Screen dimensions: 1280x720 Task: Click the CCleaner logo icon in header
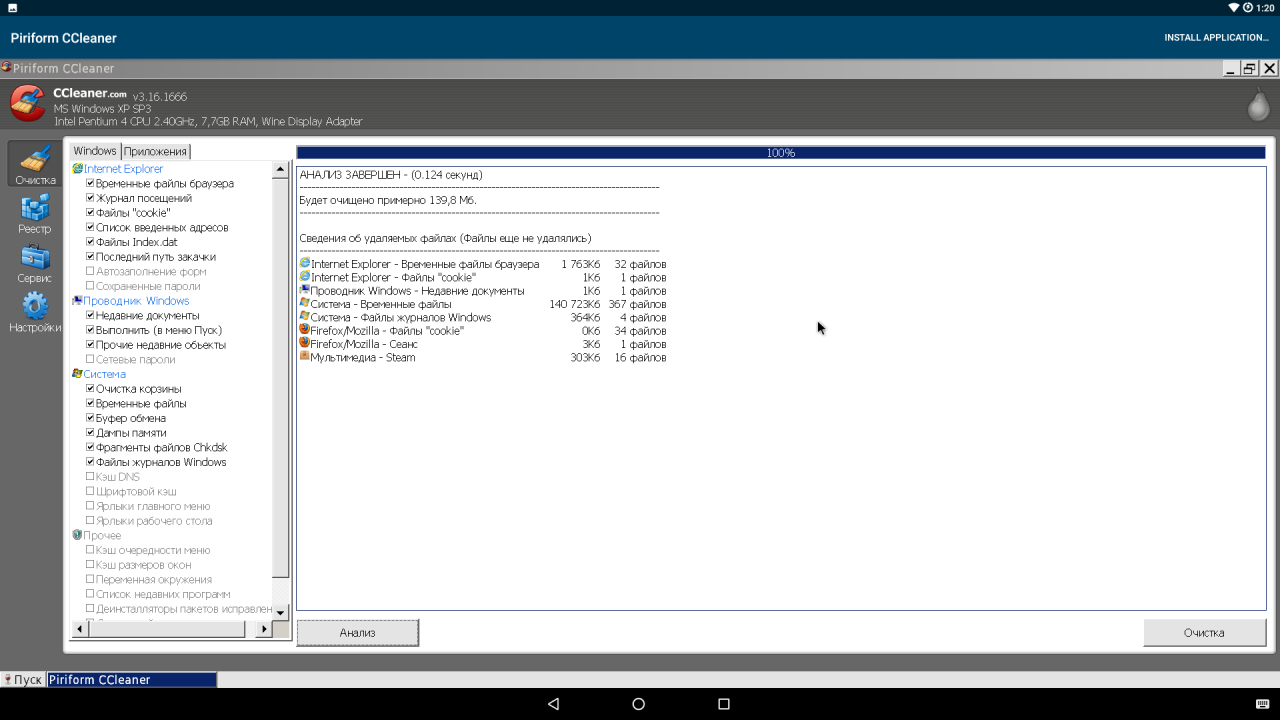coord(27,103)
